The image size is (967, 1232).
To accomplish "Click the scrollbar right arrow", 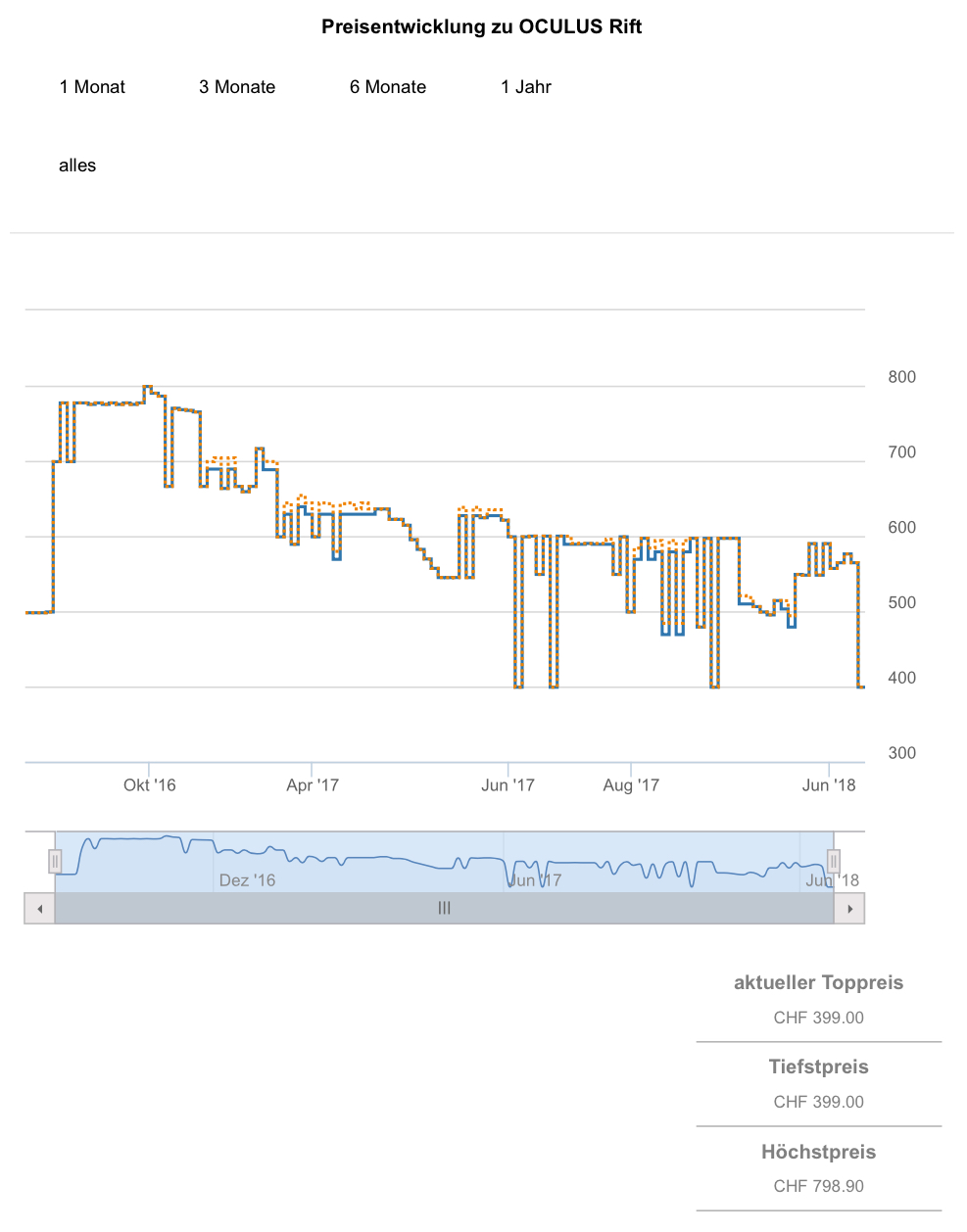I will (x=849, y=909).
